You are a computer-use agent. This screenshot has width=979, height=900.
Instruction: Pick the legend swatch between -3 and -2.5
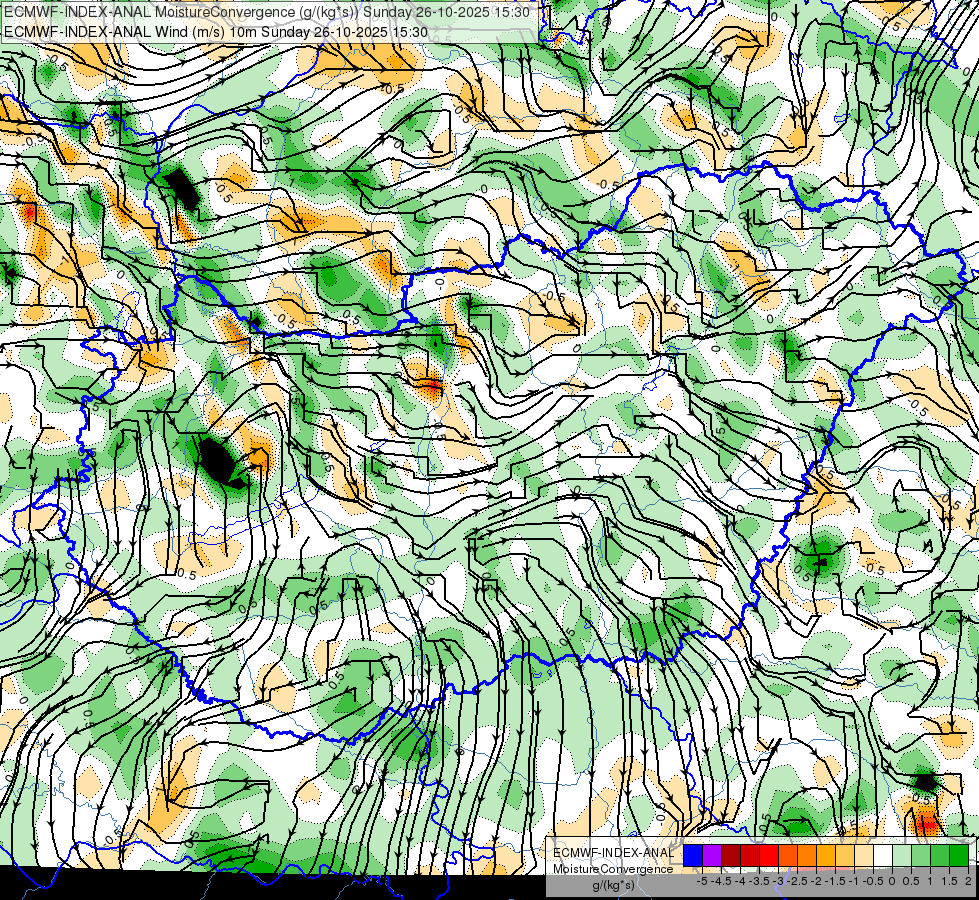click(788, 856)
